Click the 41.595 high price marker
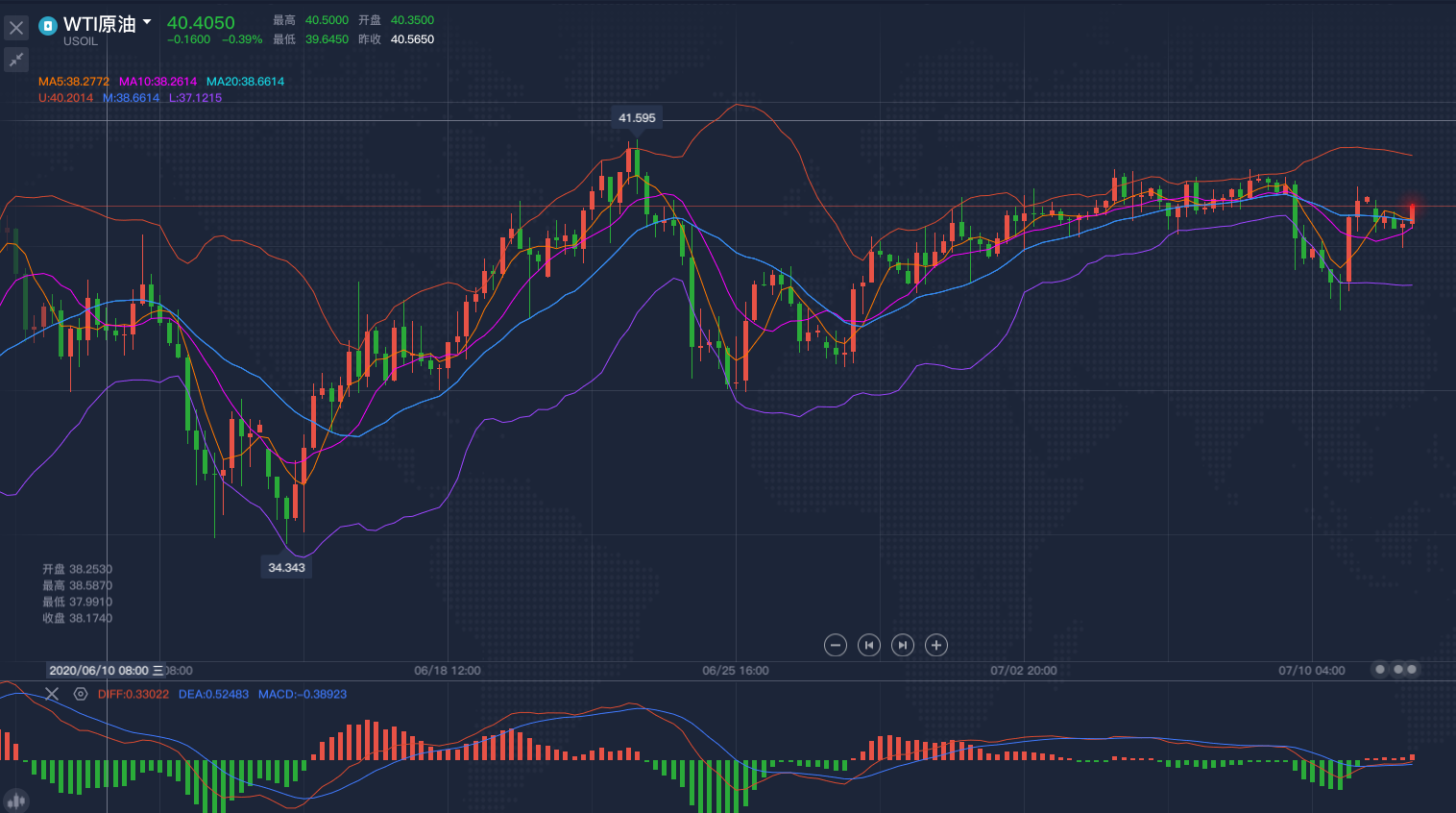 click(x=637, y=118)
